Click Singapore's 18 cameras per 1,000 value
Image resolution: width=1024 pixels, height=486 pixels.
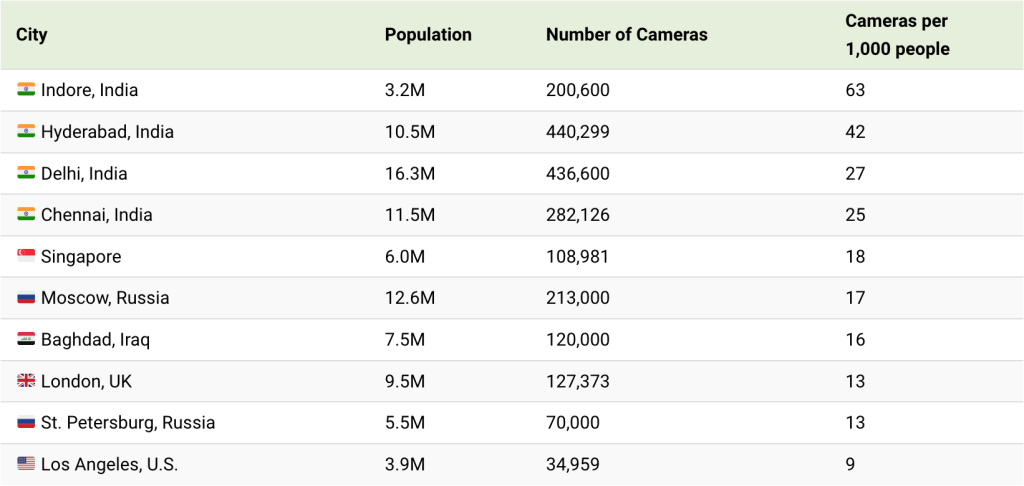point(855,257)
